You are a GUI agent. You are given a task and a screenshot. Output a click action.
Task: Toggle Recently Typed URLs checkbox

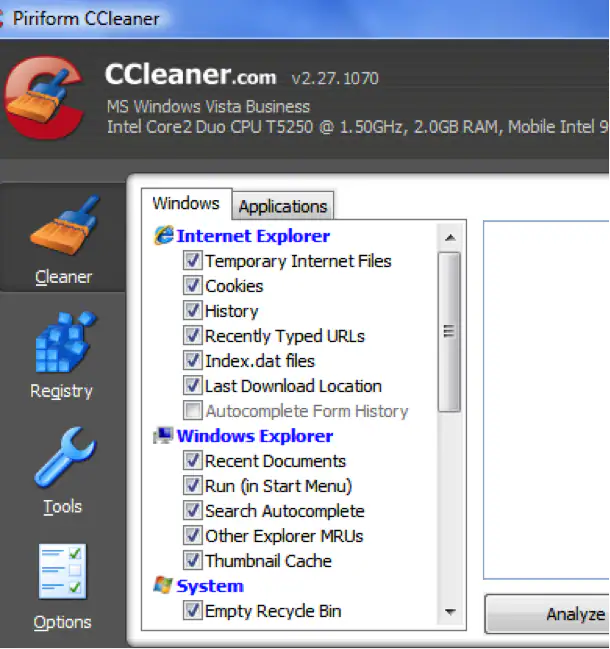pyautogui.click(x=192, y=336)
